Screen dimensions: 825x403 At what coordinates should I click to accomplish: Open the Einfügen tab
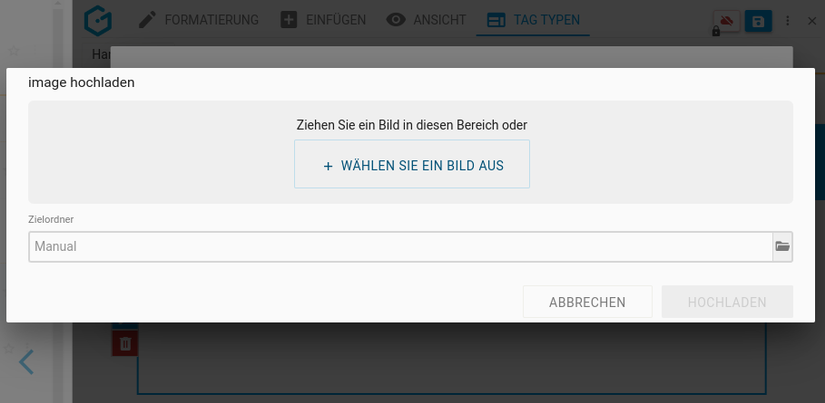tap(323, 21)
